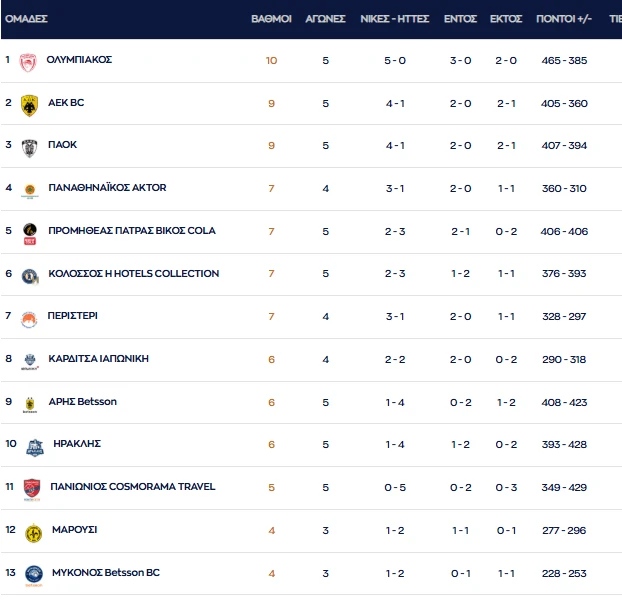The width and height of the screenshot is (622, 602).
Task: Click the Promitheas Patras team logo
Action: [30, 232]
